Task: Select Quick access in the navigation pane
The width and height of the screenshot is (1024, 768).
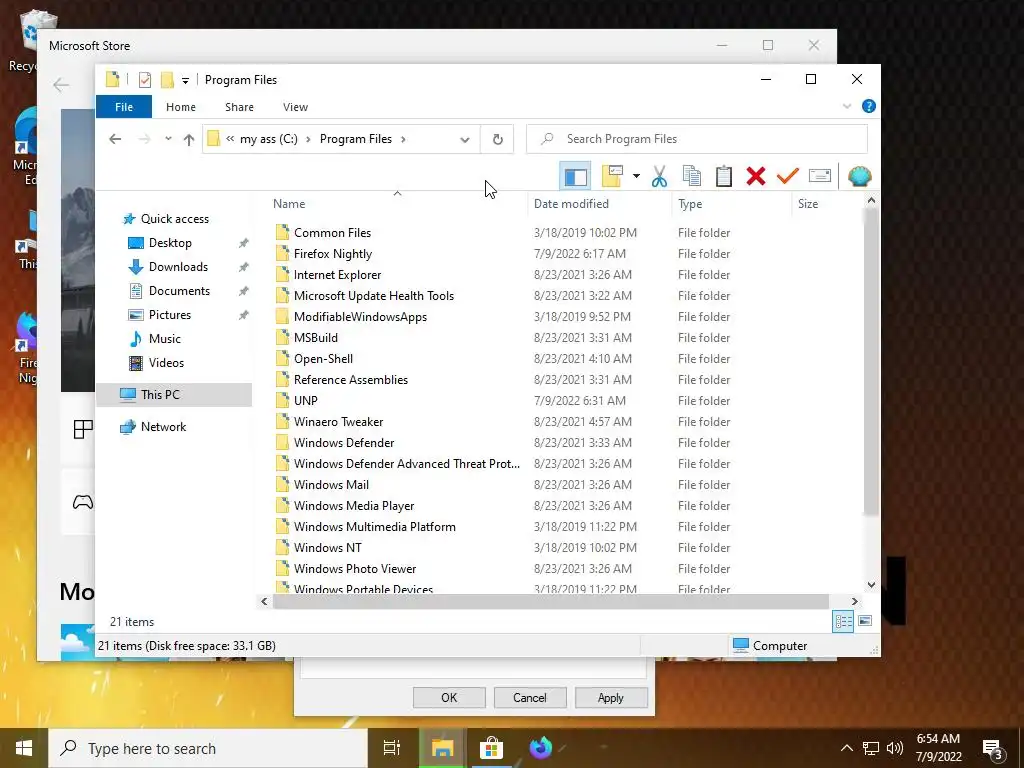Action: tap(175, 219)
